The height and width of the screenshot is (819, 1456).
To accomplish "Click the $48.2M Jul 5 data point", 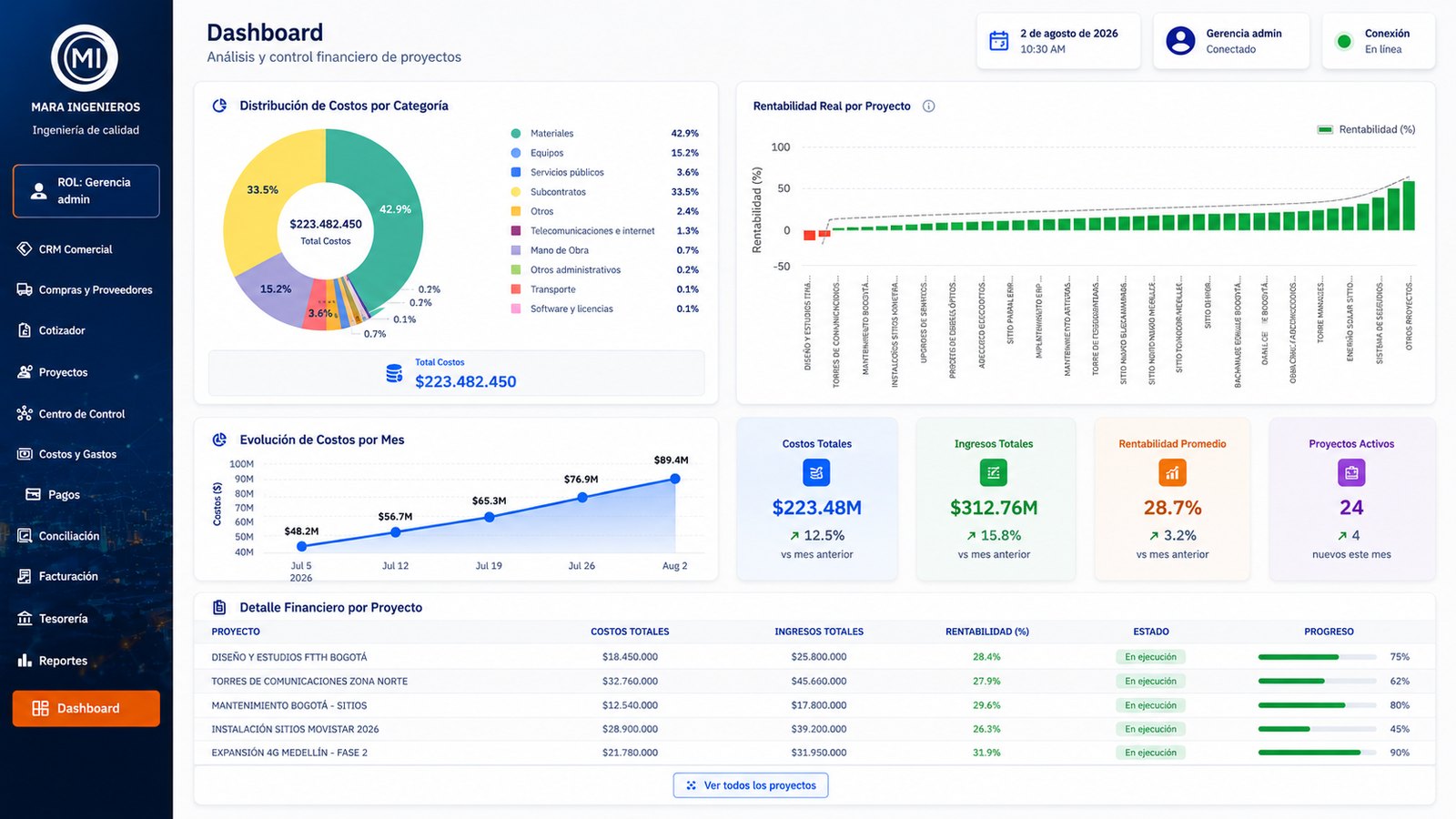I will [302, 546].
